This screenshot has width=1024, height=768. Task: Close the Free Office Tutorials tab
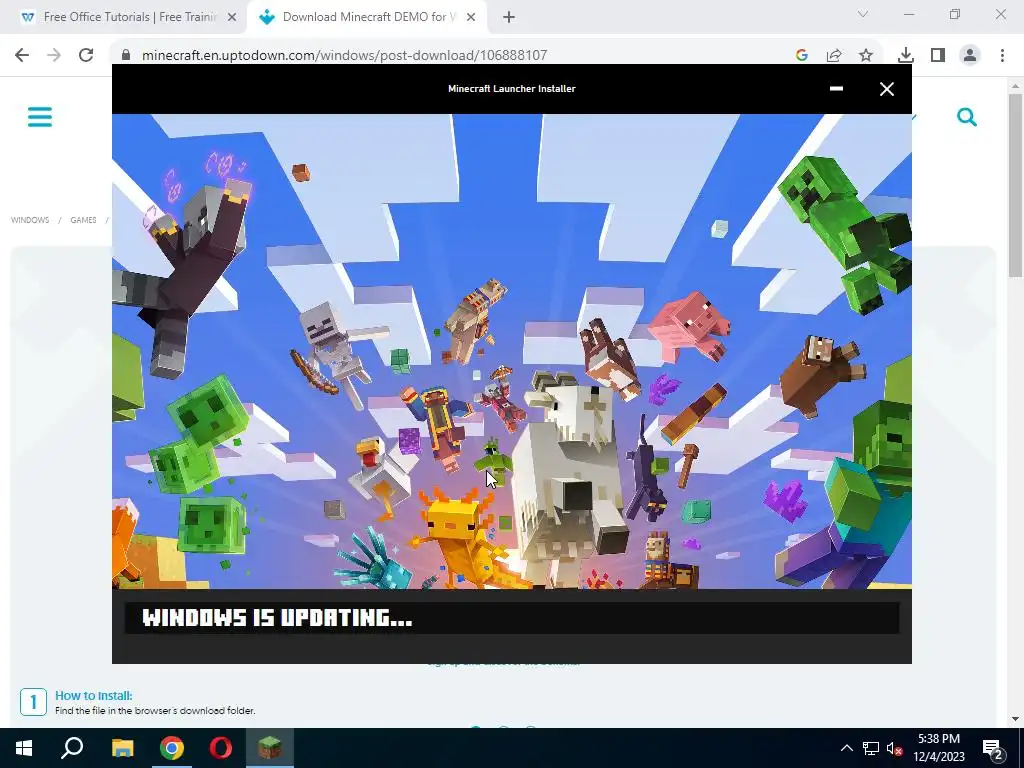pos(232,18)
